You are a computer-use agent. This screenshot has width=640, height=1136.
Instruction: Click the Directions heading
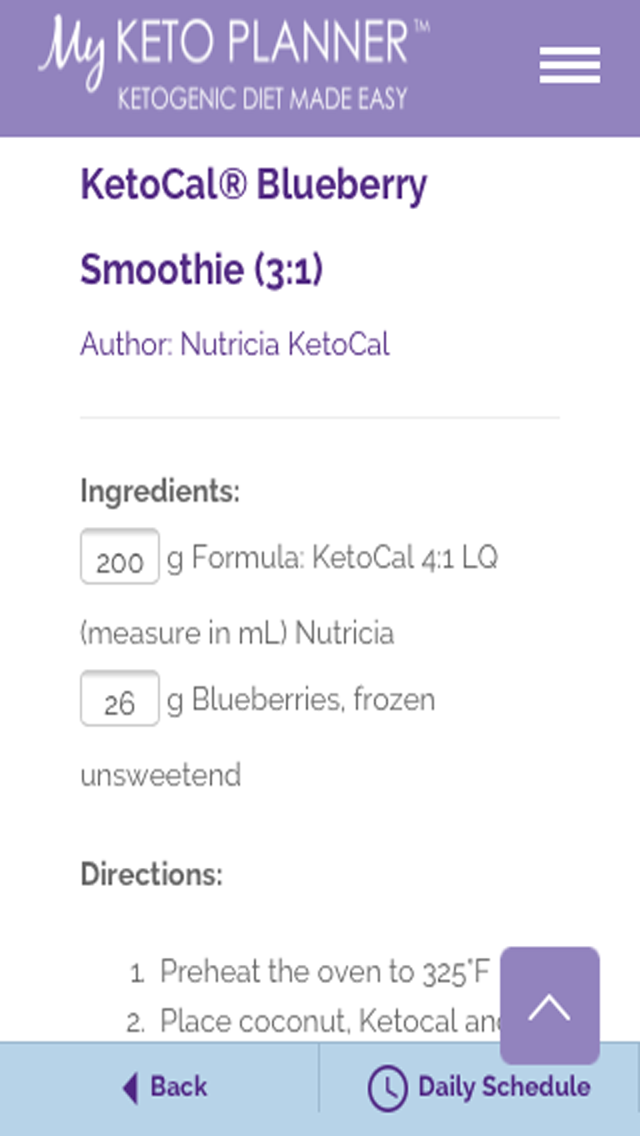pos(151,874)
